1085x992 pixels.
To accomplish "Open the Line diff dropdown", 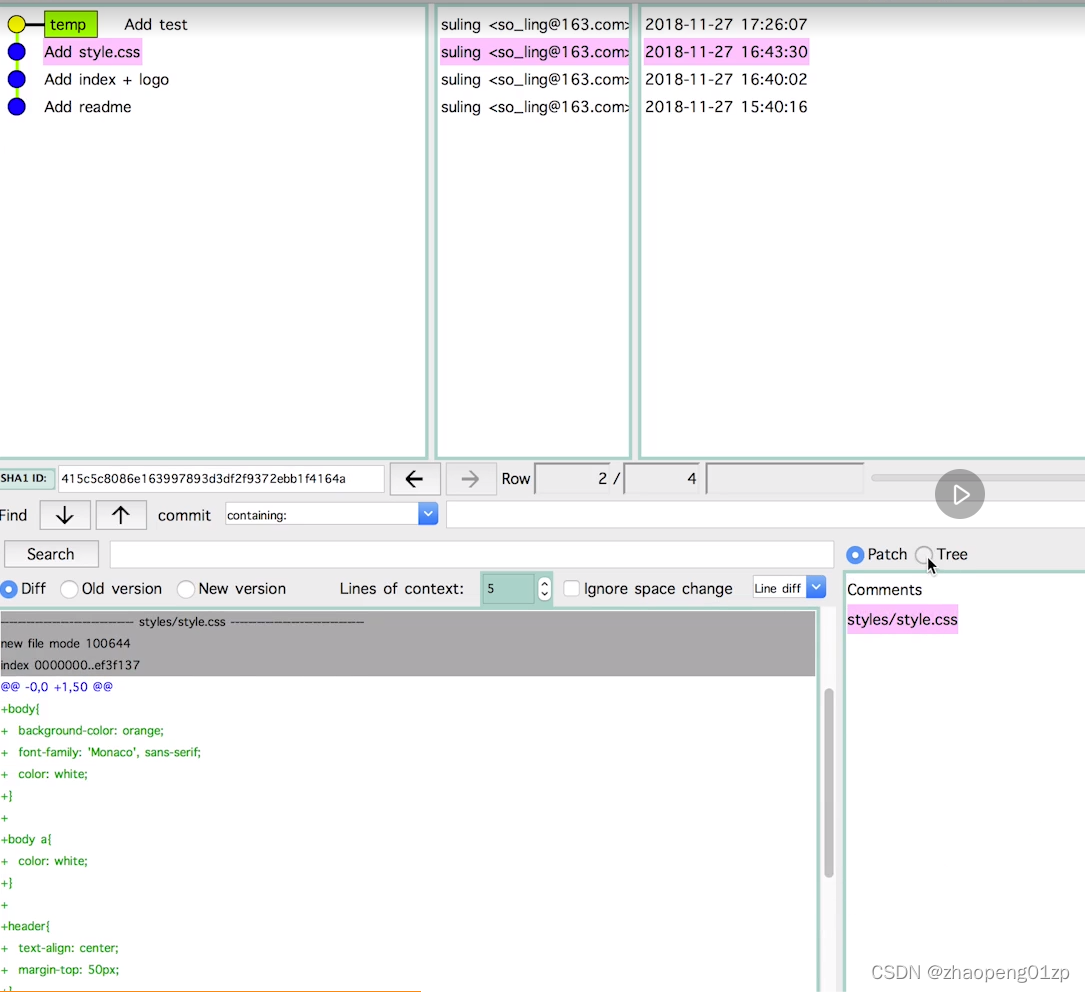I will pos(817,587).
